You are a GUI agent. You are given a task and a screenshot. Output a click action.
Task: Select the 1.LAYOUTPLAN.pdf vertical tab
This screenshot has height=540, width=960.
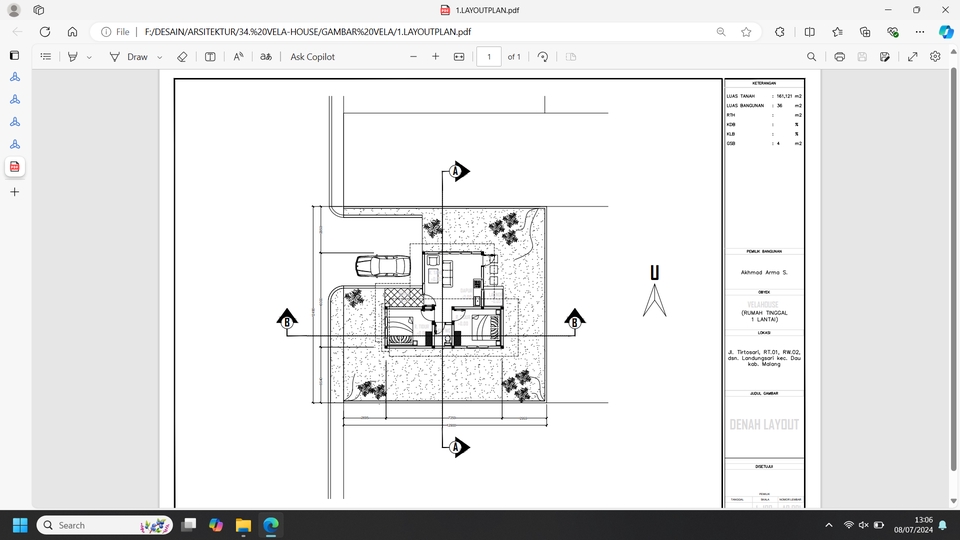[15, 167]
